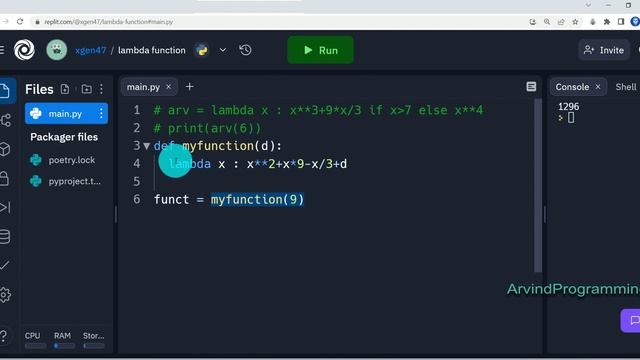Run the program with Run button
Image resolution: width=640 pixels, height=360 pixels.
[x=320, y=50]
